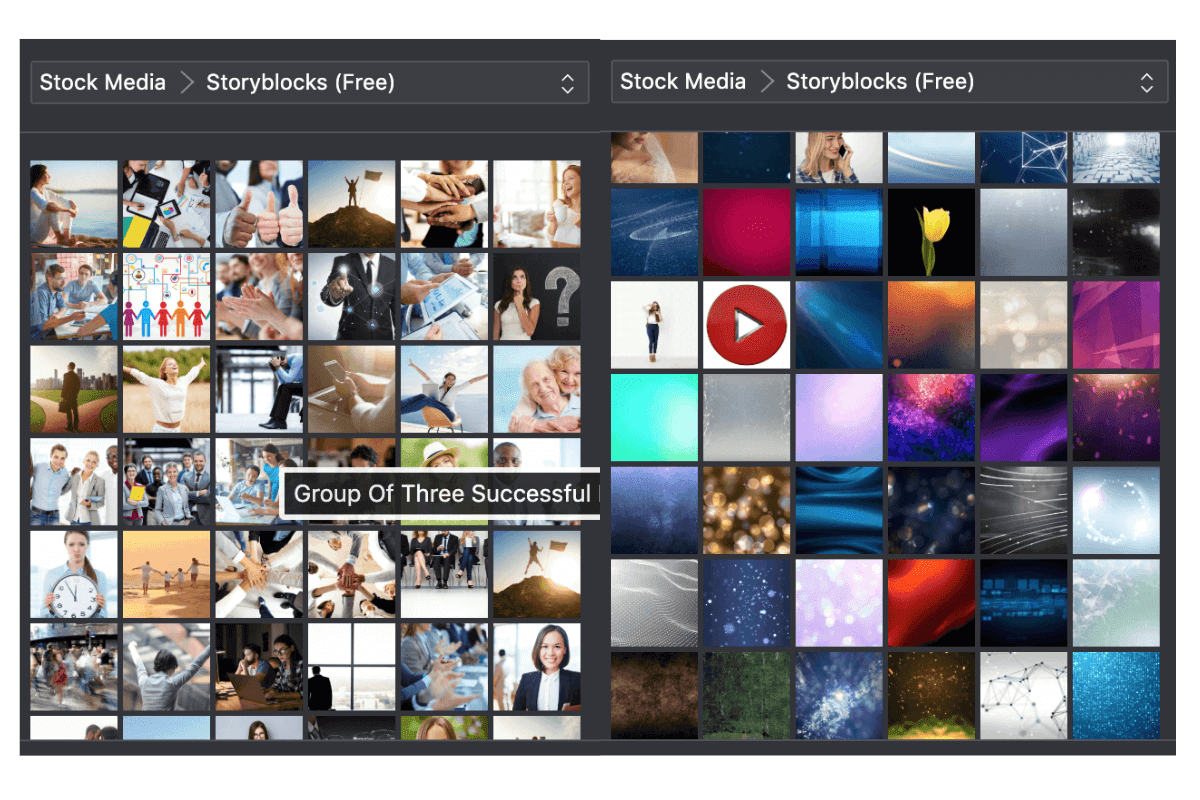Click the up-down chevrons in the right panel header
1200x800 pixels.
pyautogui.click(x=1147, y=82)
